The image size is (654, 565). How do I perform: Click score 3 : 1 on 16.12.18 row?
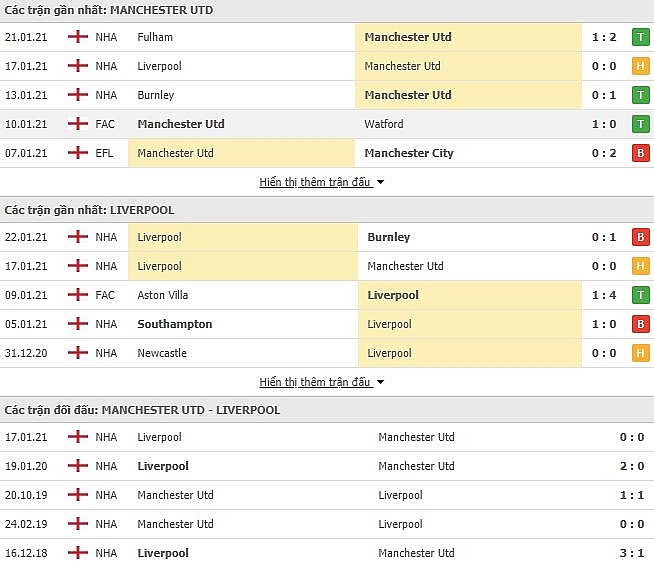tap(631, 553)
